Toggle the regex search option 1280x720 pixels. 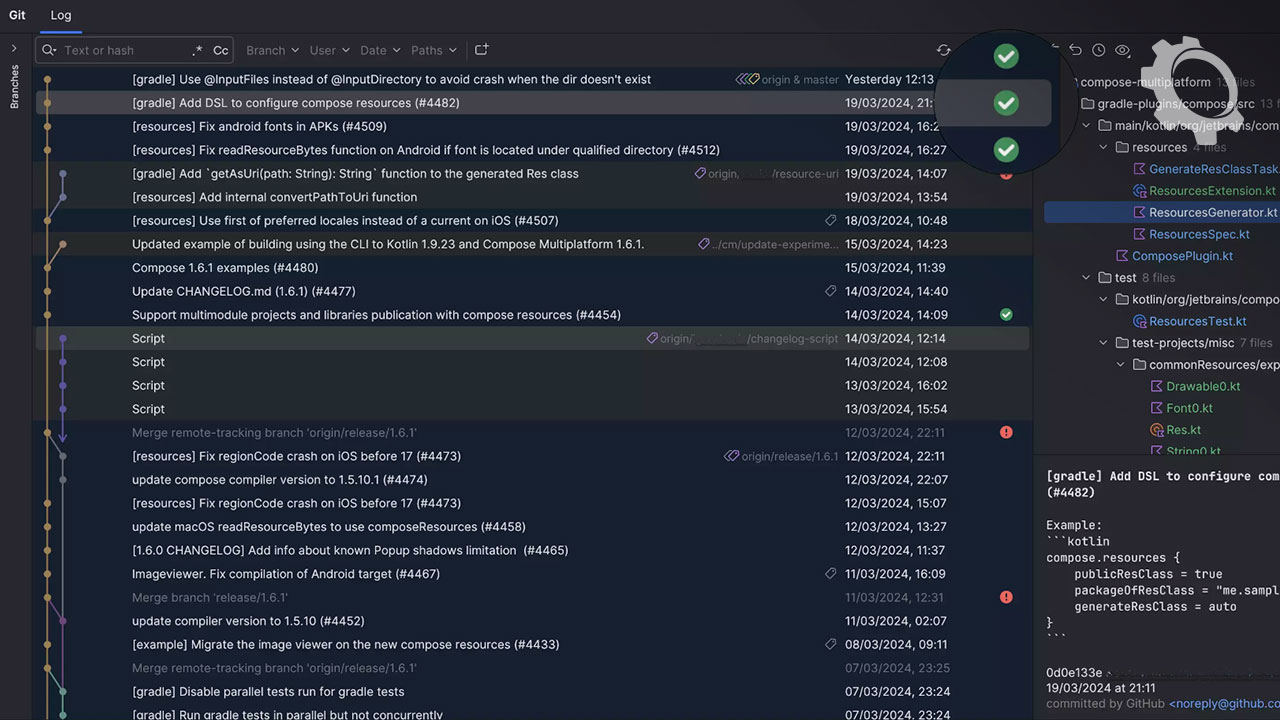pyautogui.click(x=197, y=50)
